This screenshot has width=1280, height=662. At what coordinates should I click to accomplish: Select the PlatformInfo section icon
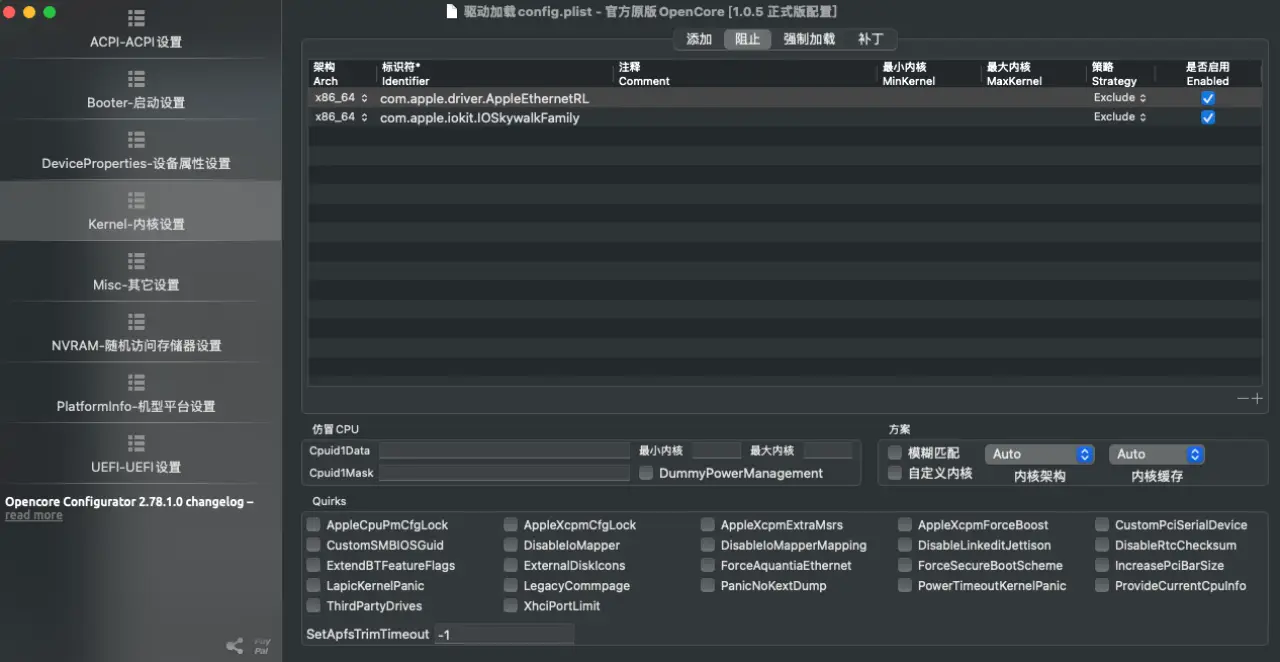[x=136, y=383]
